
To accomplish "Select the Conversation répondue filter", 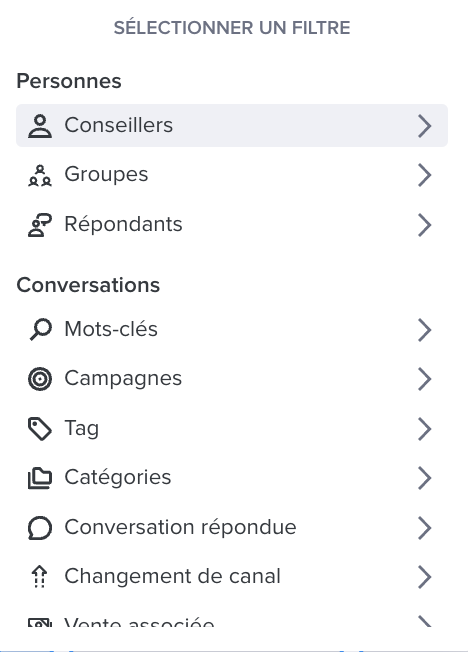I will [232, 528].
